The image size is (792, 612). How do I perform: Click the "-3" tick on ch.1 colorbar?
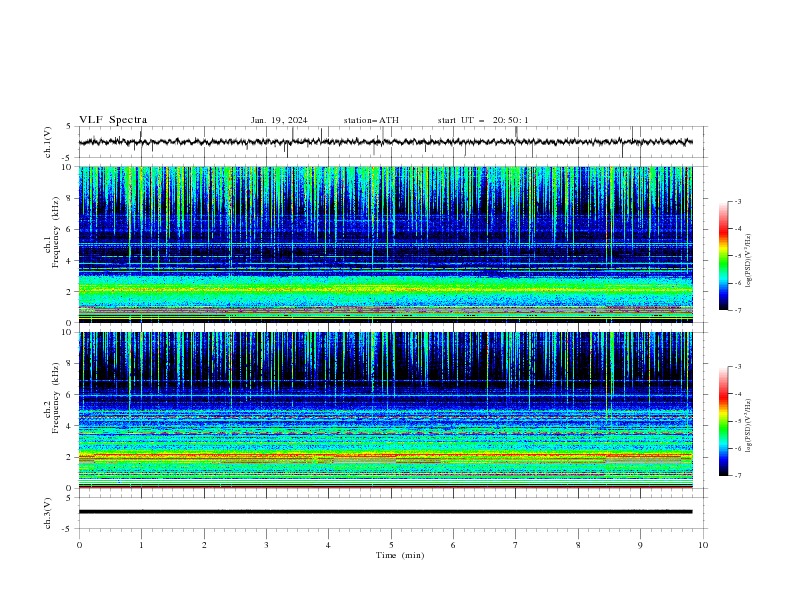(738, 201)
